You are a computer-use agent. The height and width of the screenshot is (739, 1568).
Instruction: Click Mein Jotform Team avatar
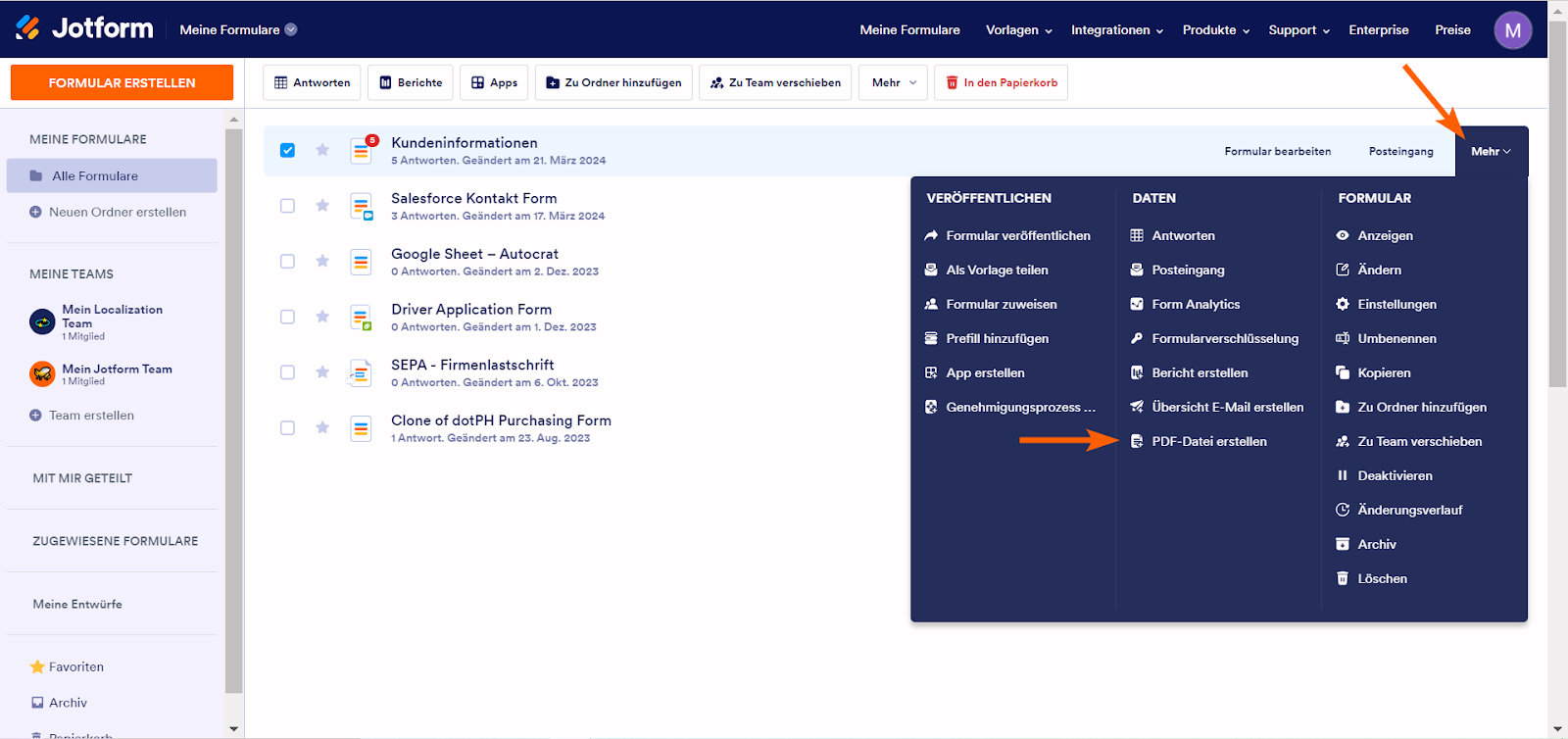point(42,373)
